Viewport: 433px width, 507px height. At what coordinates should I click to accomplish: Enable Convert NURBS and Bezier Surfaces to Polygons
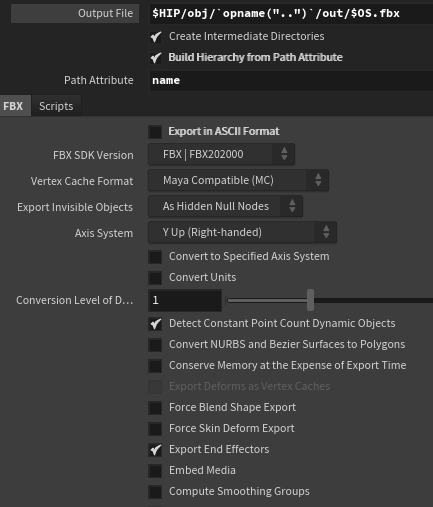pyautogui.click(x=155, y=345)
